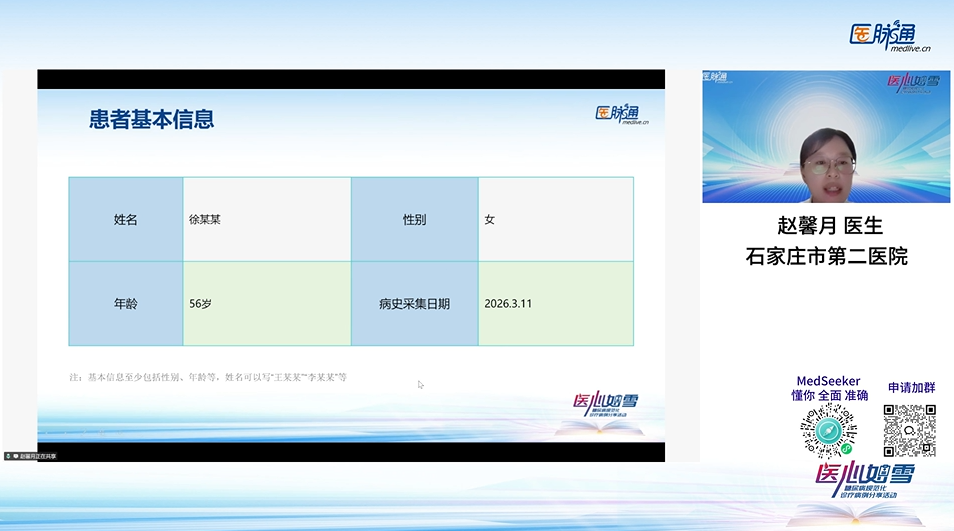This screenshot has width=954, height=531.
Task: Click the MedSeeker label text
Action: pos(829,381)
